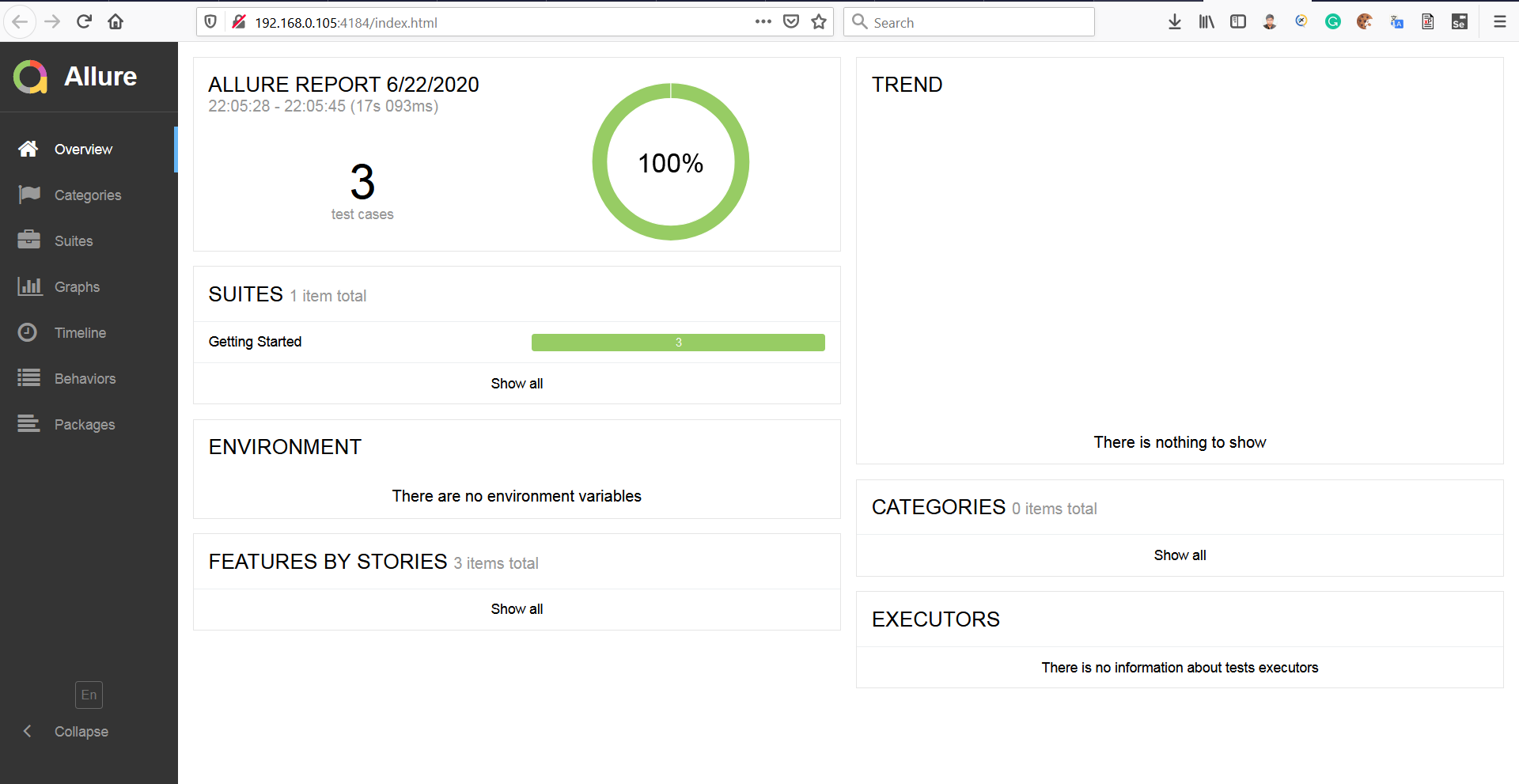Open the Behaviors section
The height and width of the screenshot is (784, 1519).
tap(89, 379)
